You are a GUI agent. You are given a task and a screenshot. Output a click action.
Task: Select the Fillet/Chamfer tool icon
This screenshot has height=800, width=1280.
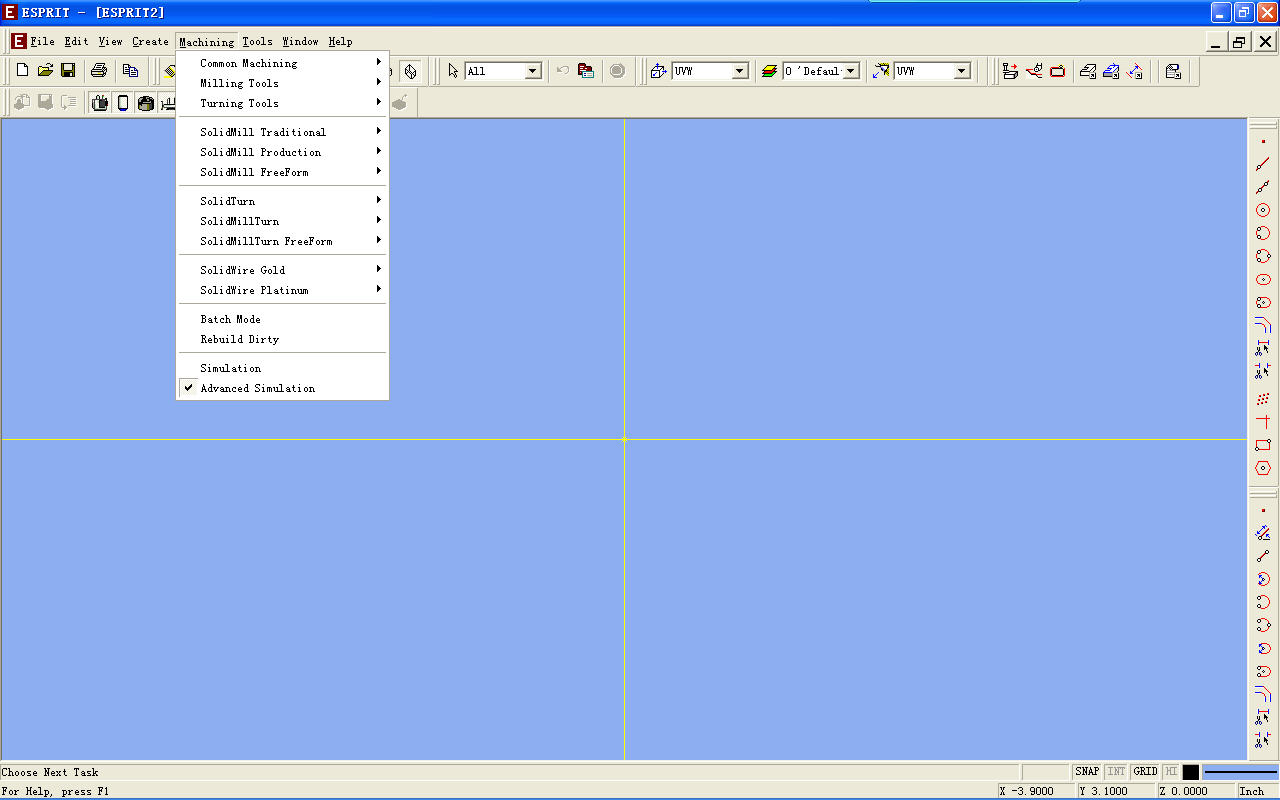point(1263,325)
